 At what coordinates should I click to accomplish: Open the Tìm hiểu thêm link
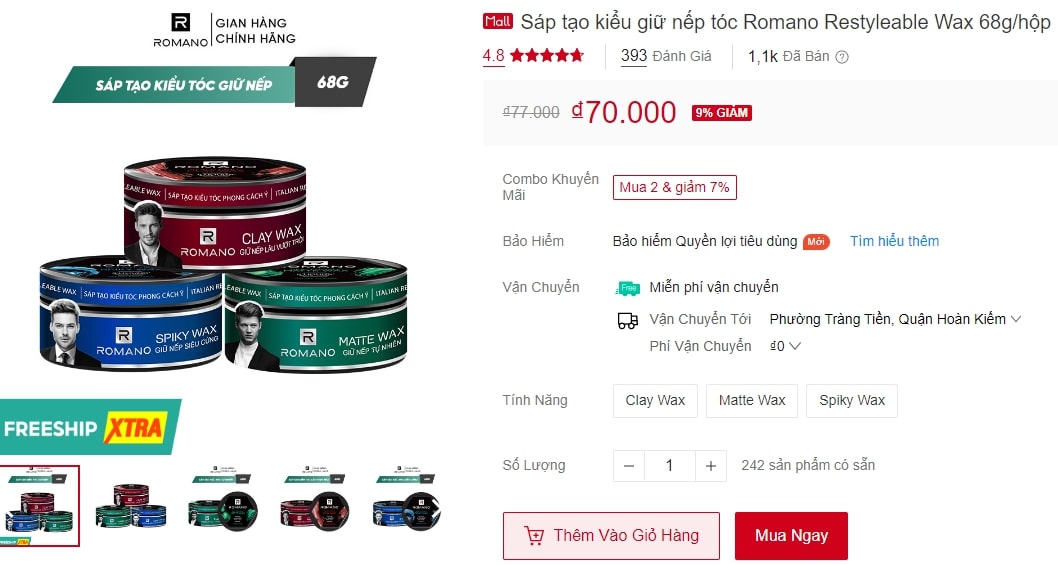coord(894,242)
